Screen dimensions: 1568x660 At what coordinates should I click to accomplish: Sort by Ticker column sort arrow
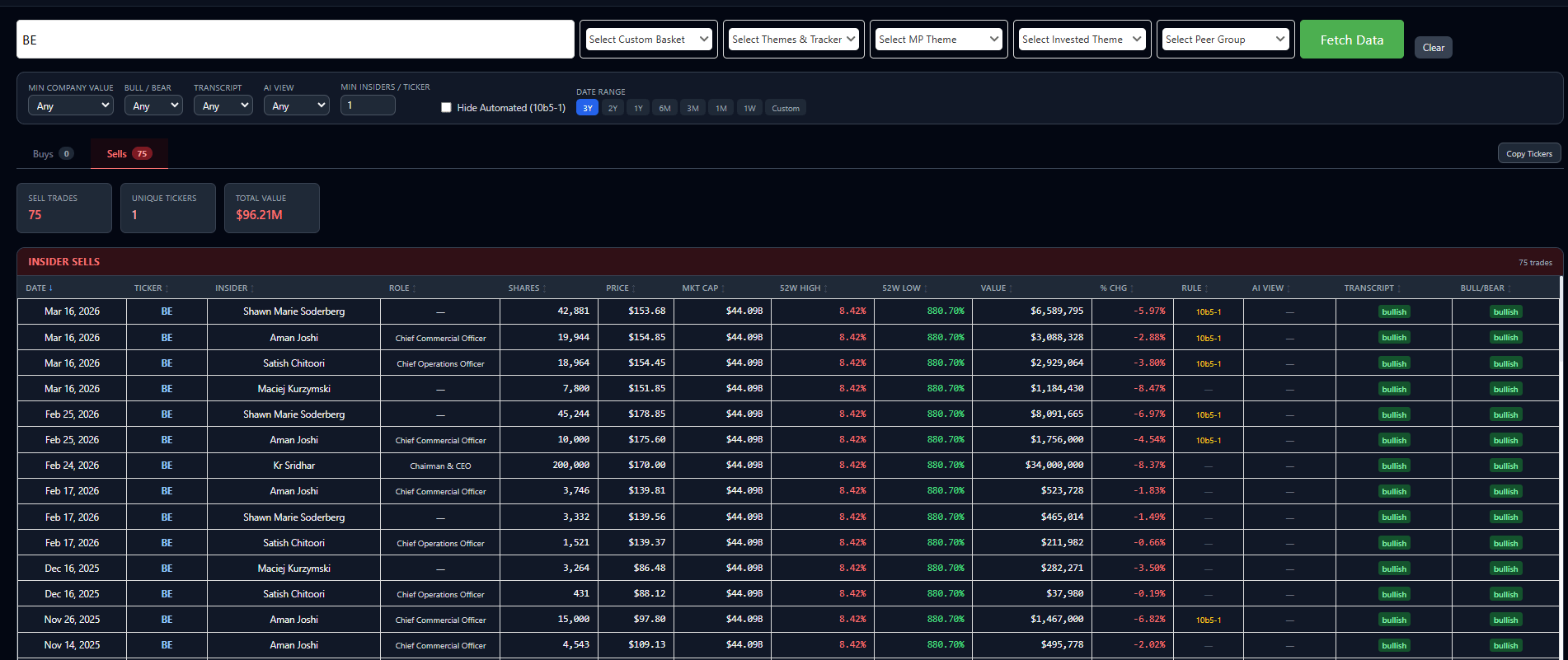[x=167, y=289]
